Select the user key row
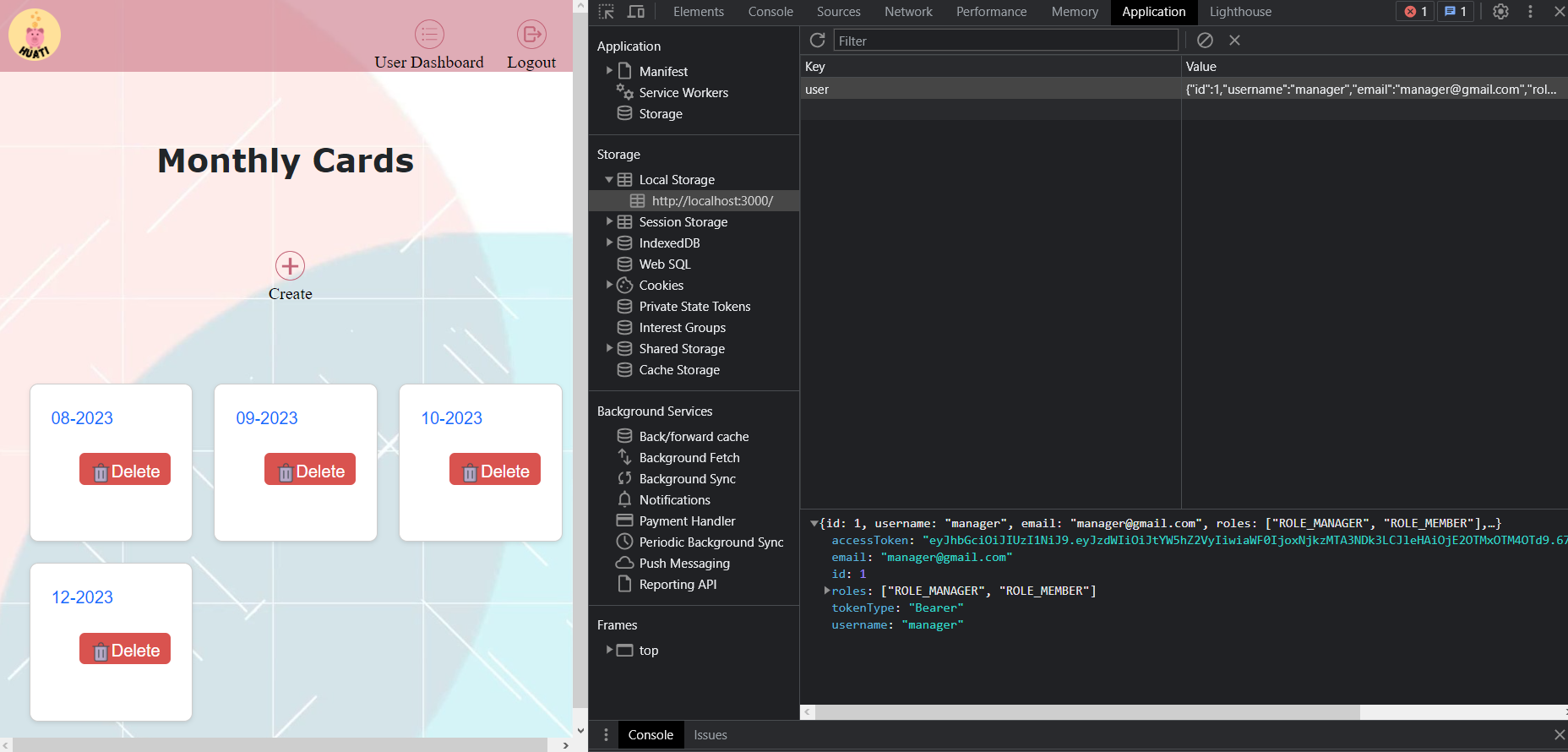1568x752 pixels. pyautogui.click(x=1184, y=90)
